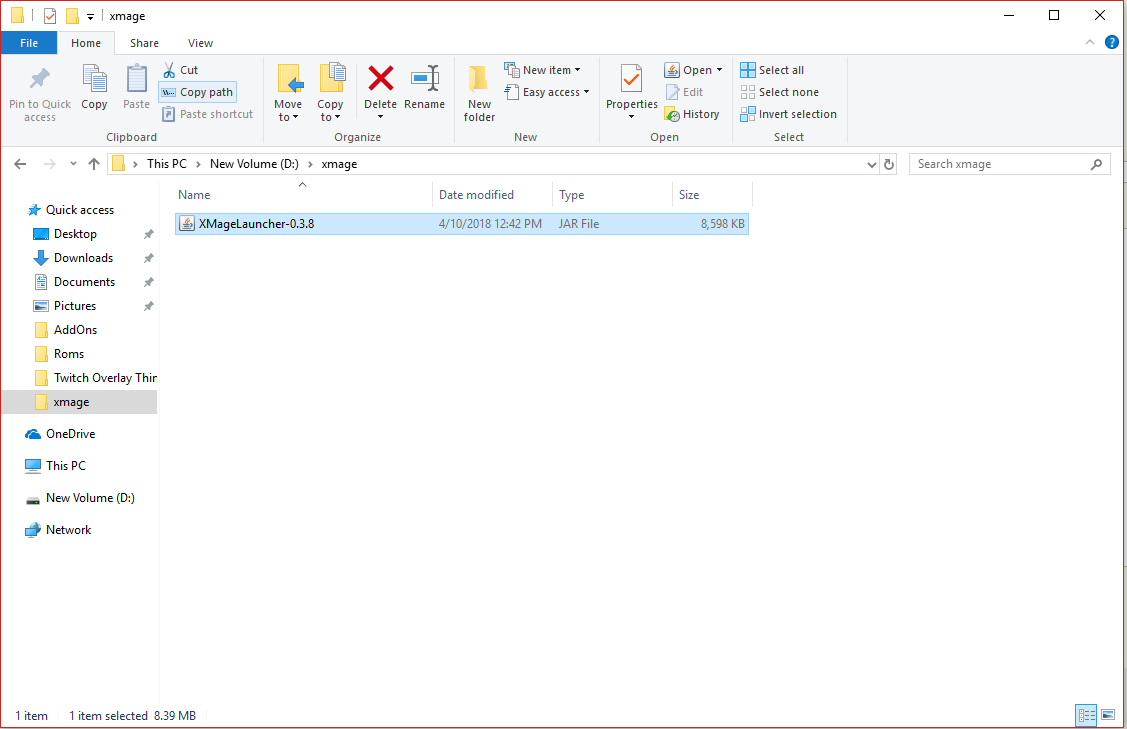Open the XMageLauncher-0.3.8 JAR file icon

pyautogui.click(x=187, y=224)
